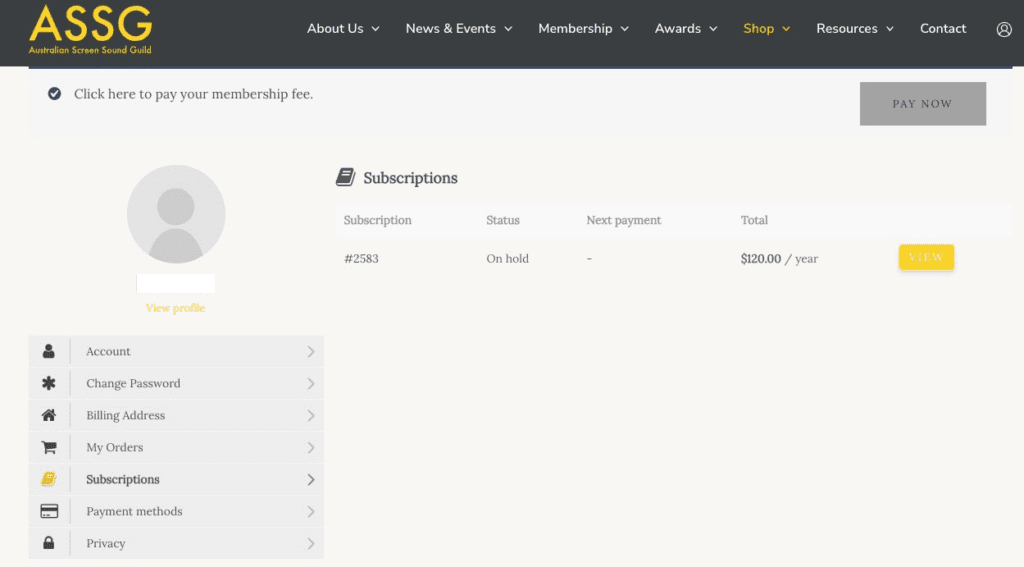1024x567 pixels.
Task: Open the View profile link
Action: click(x=175, y=308)
